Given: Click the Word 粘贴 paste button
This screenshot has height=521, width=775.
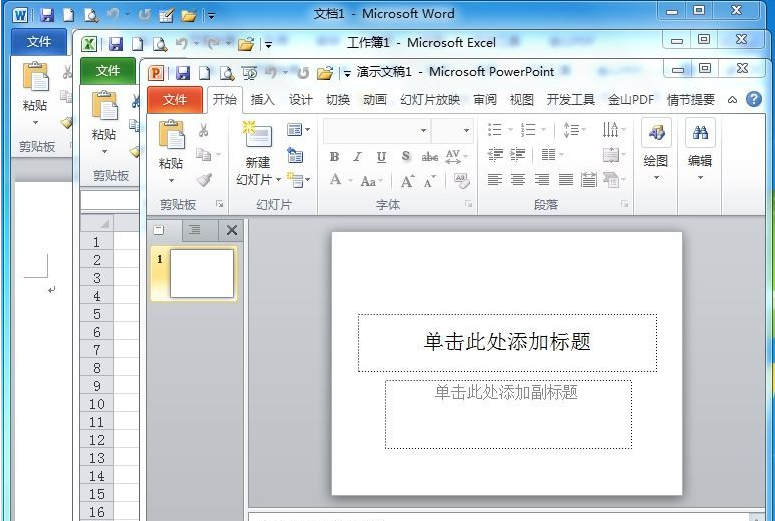Looking at the screenshot, I should (x=35, y=94).
